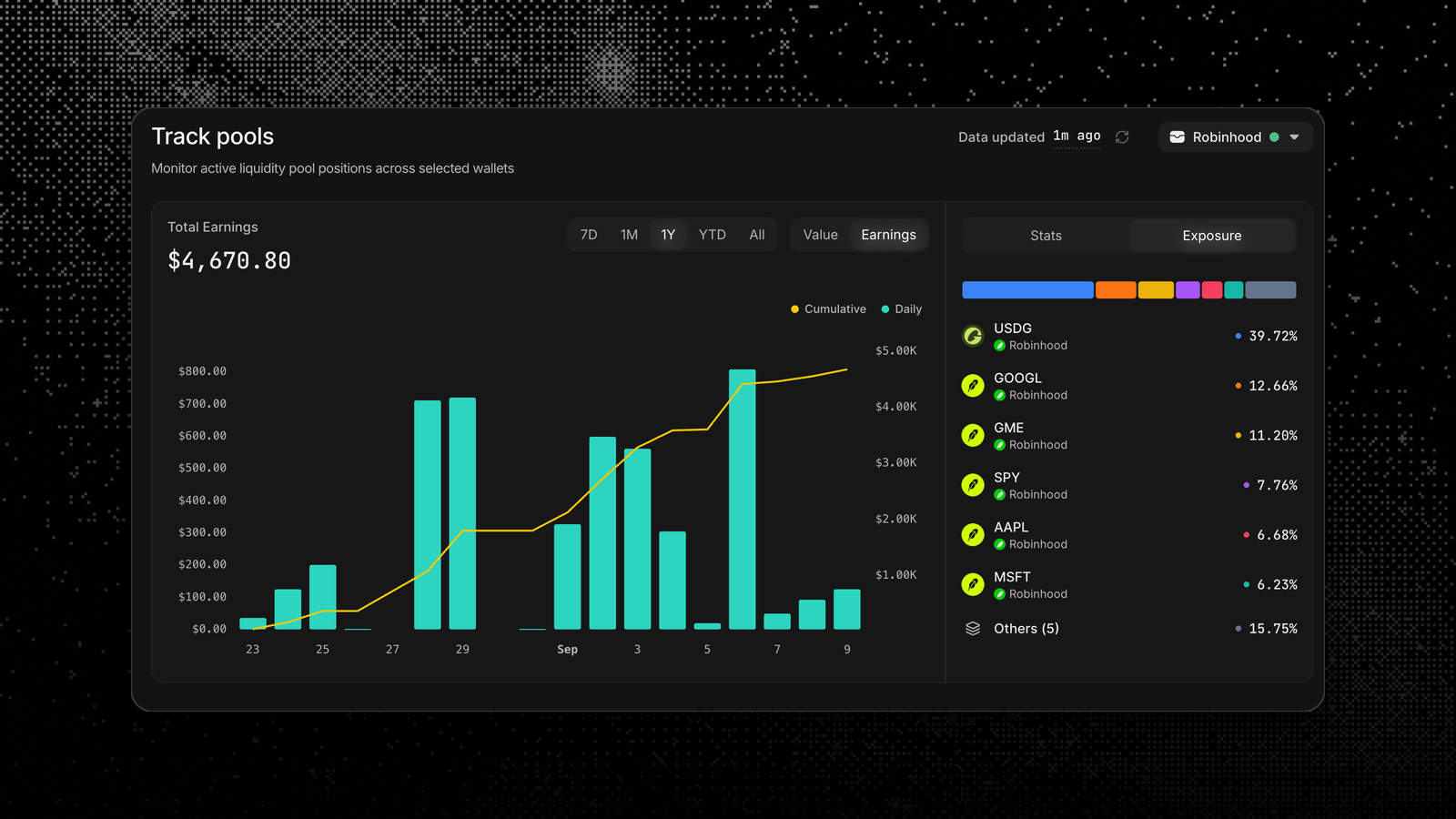Image resolution: width=1456 pixels, height=819 pixels.
Task: Select the All time range
Action: (x=757, y=235)
